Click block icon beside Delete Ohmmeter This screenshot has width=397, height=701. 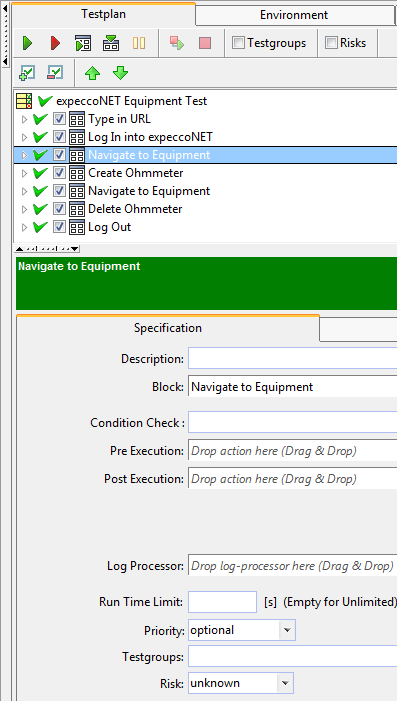pyautogui.click(x=77, y=209)
